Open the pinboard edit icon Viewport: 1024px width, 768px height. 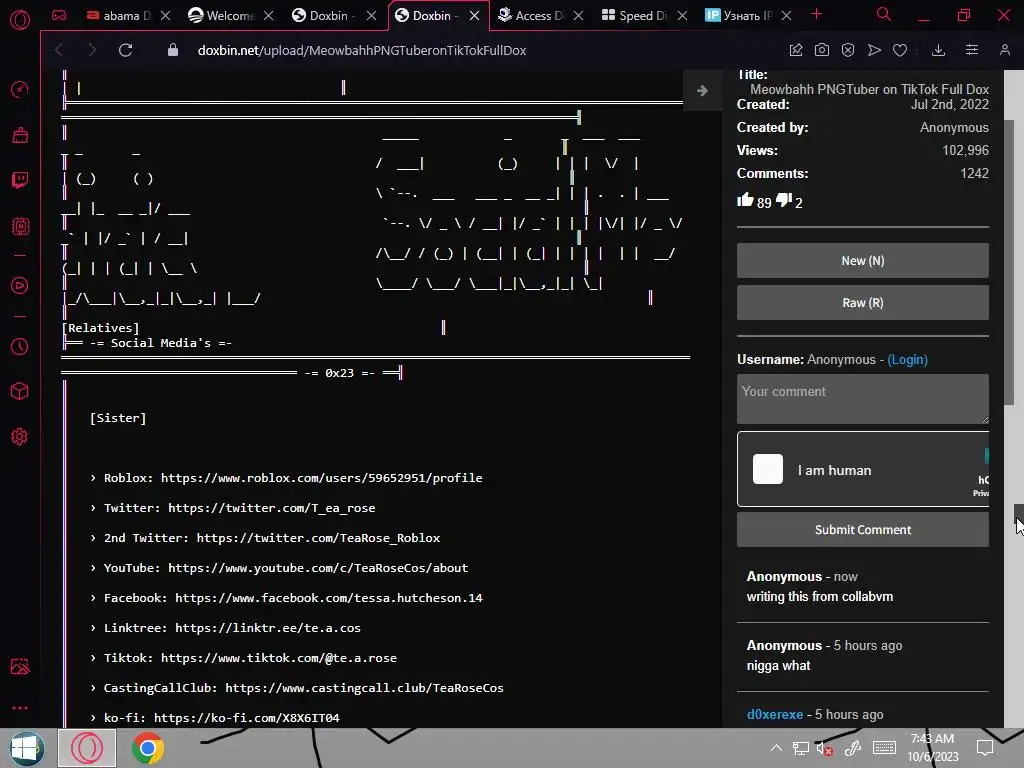[795, 50]
